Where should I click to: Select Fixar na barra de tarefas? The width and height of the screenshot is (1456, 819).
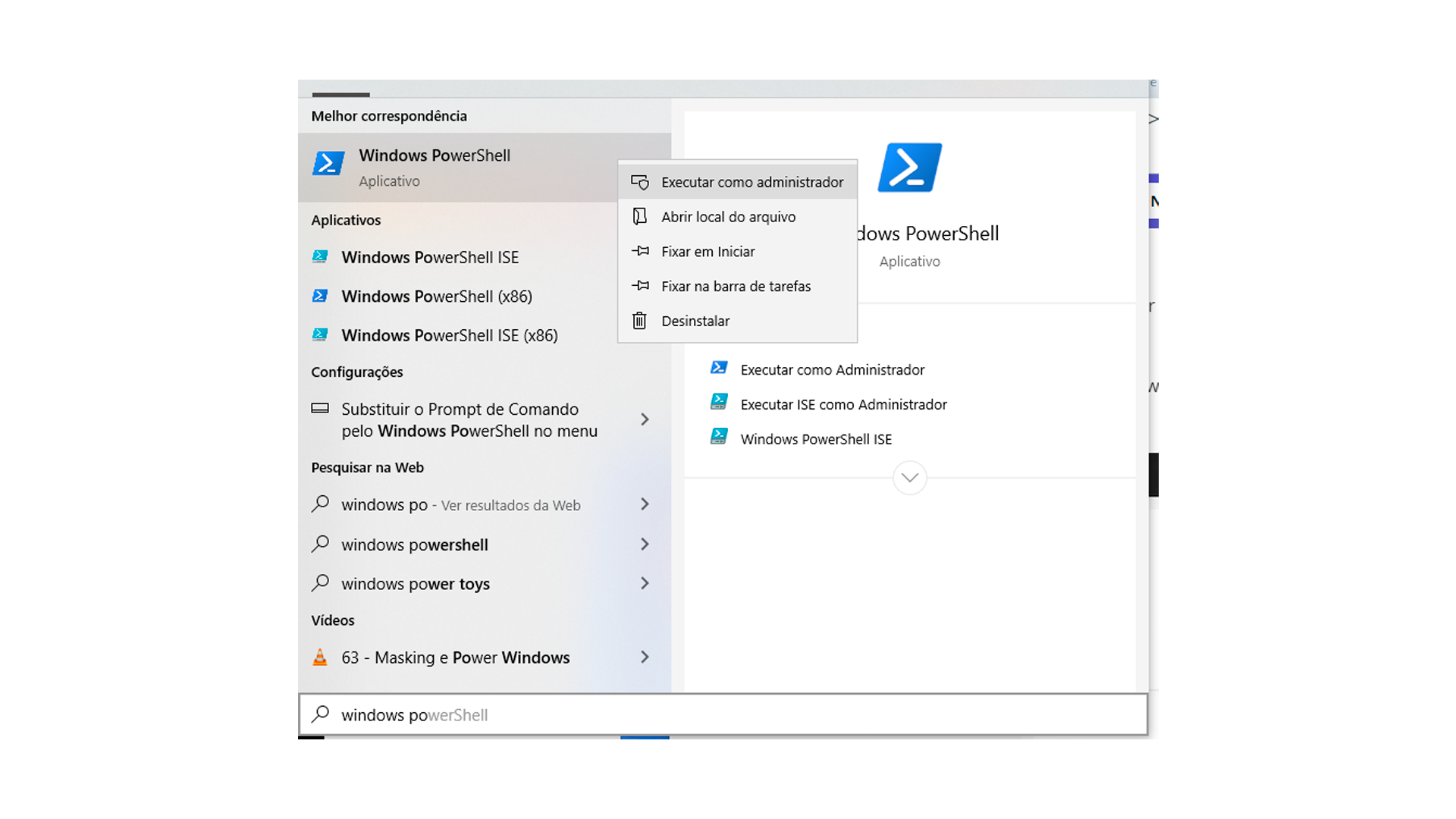[x=737, y=287]
